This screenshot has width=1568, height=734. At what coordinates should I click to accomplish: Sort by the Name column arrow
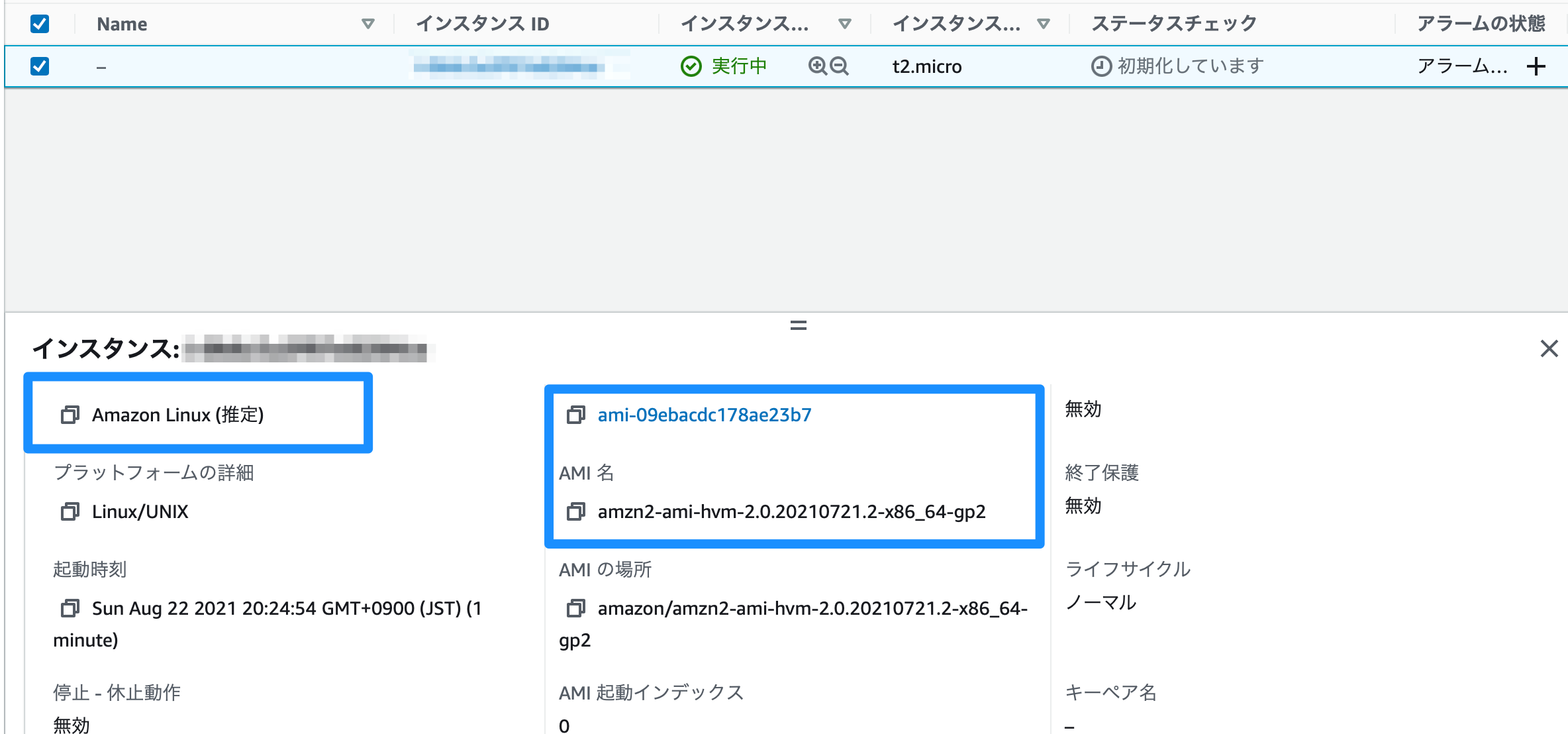point(368,24)
